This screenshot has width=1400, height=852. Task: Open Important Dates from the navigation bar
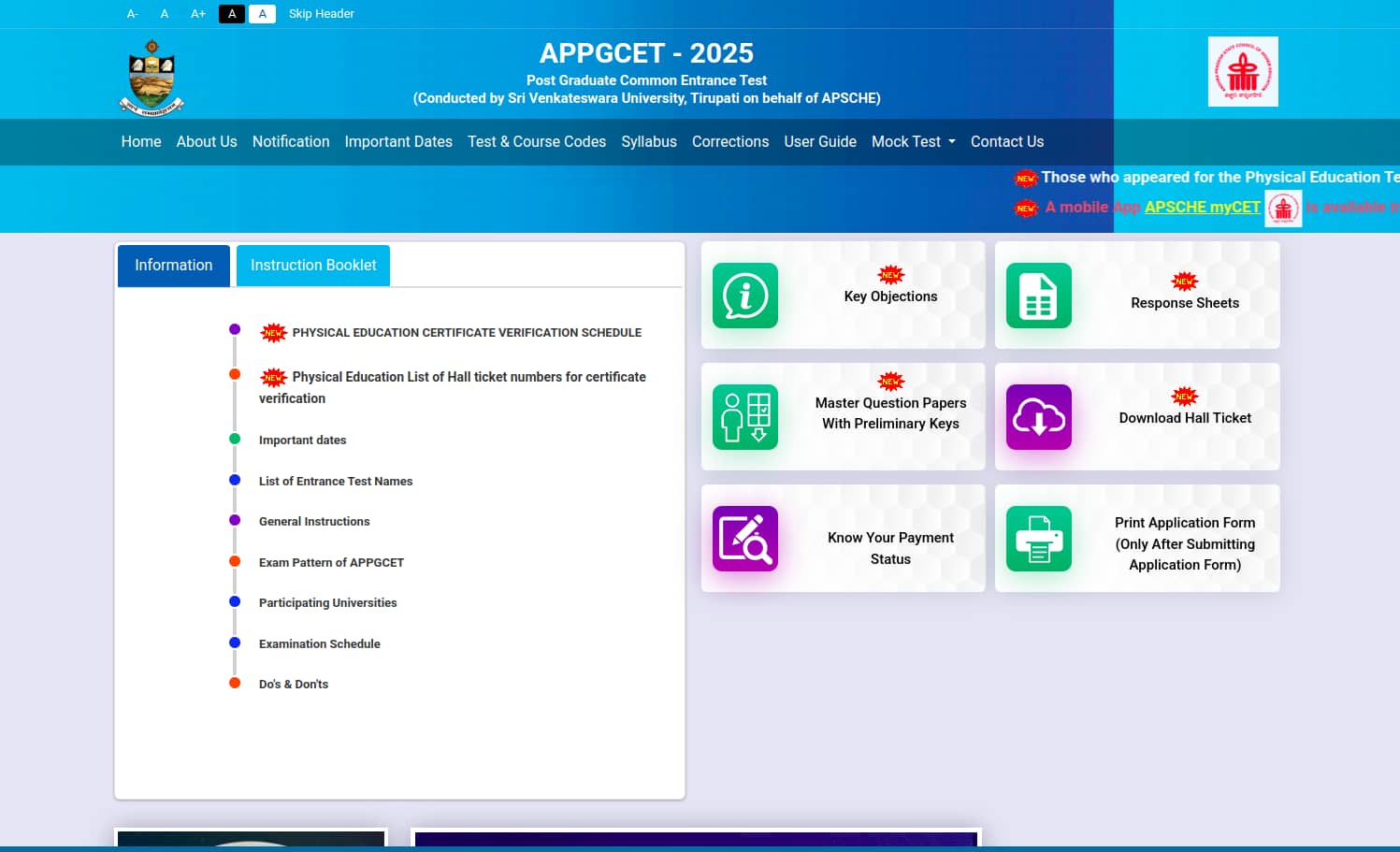pos(398,142)
